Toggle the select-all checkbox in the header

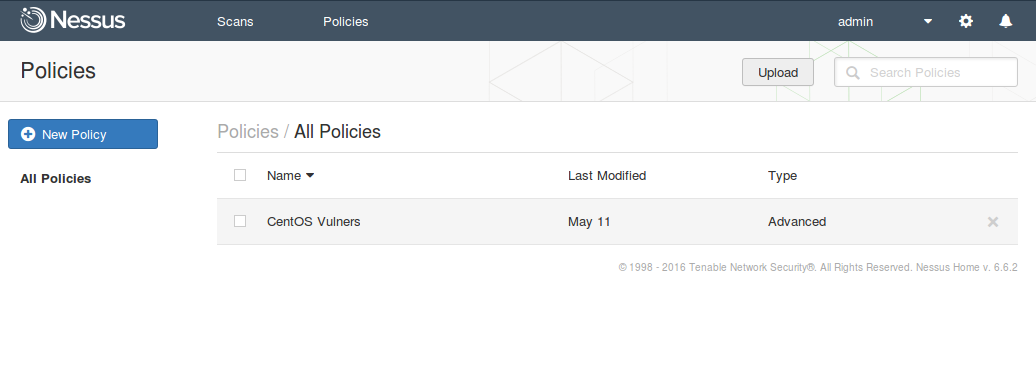click(240, 175)
